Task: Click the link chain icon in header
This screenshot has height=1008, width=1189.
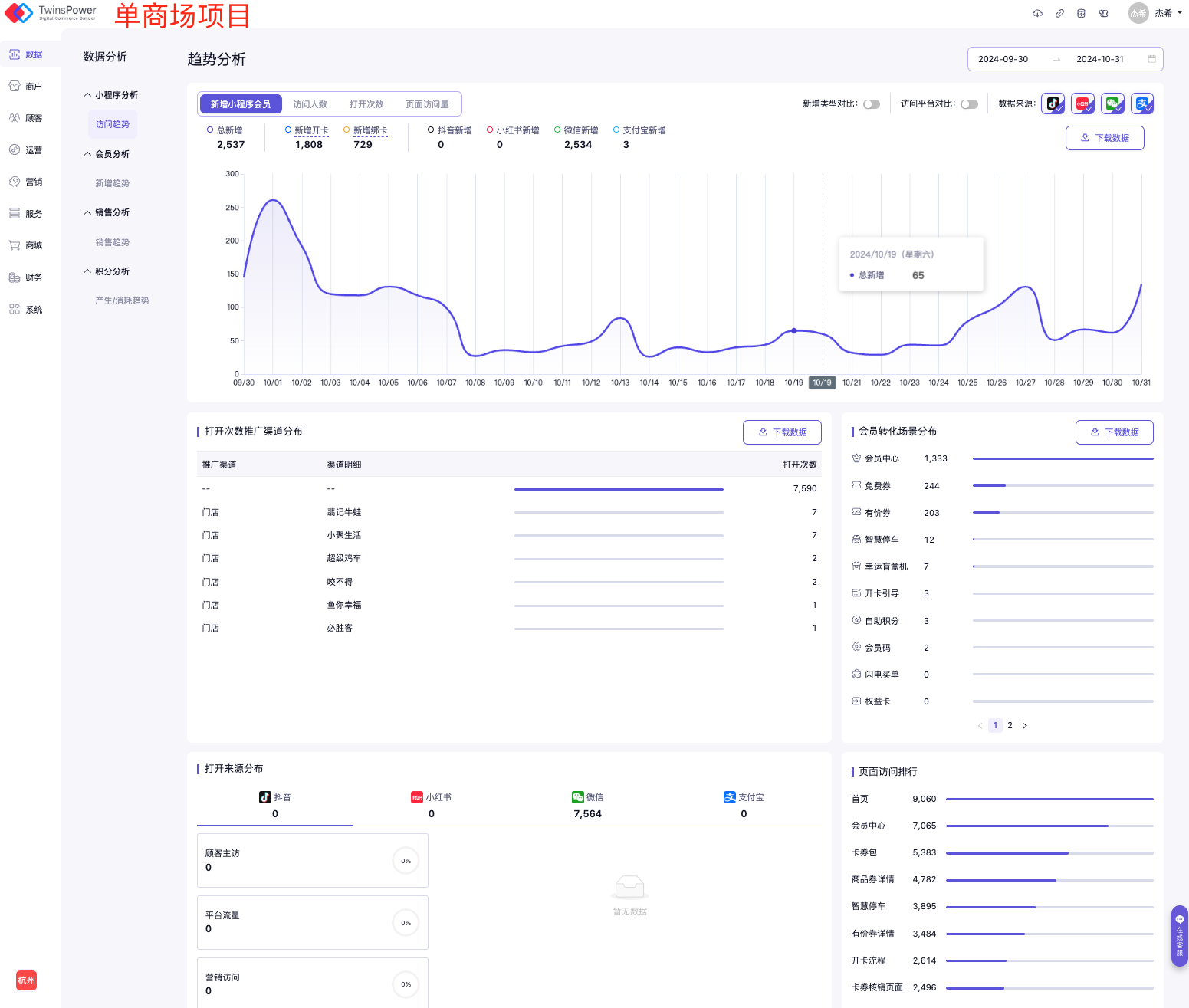Action: coord(1059,13)
